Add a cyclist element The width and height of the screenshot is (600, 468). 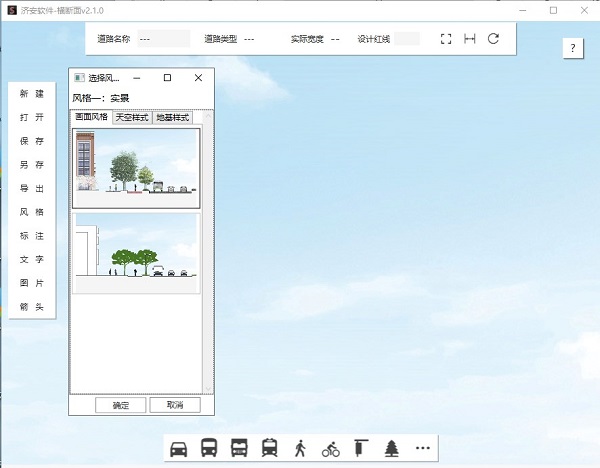coord(331,448)
